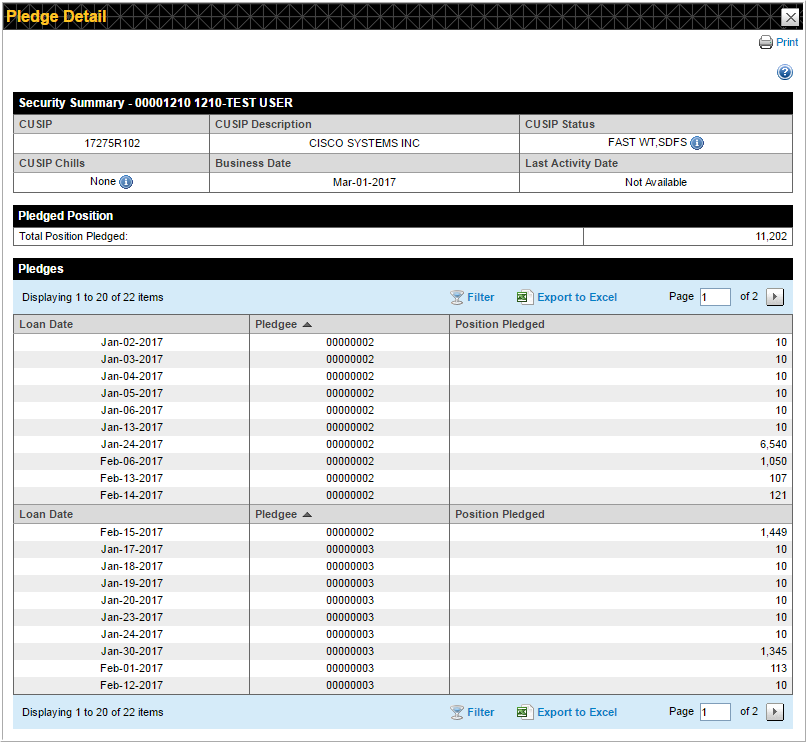Image resolution: width=806 pixels, height=742 pixels.
Task: Click the Print icon at top right
Action: [x=766, y=43]
